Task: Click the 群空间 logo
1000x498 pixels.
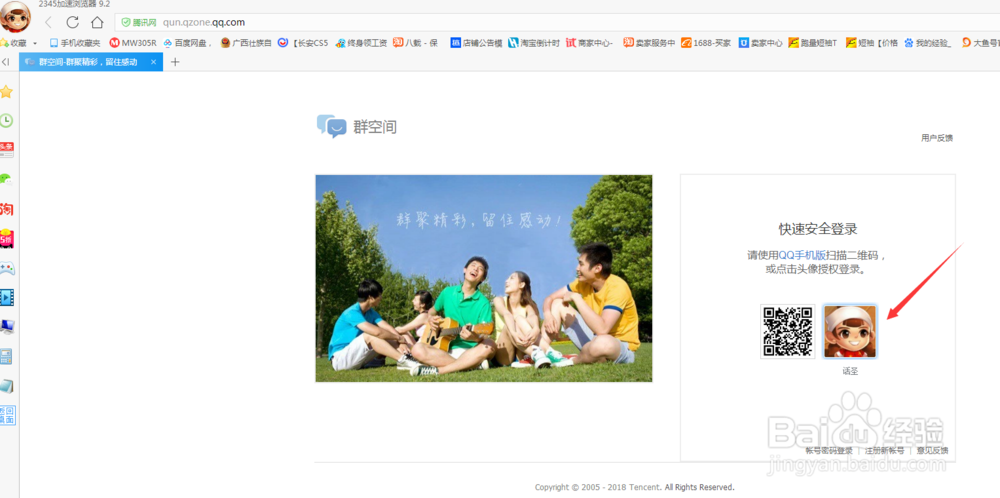Action: pyautogui.click(x=357, y=126)
